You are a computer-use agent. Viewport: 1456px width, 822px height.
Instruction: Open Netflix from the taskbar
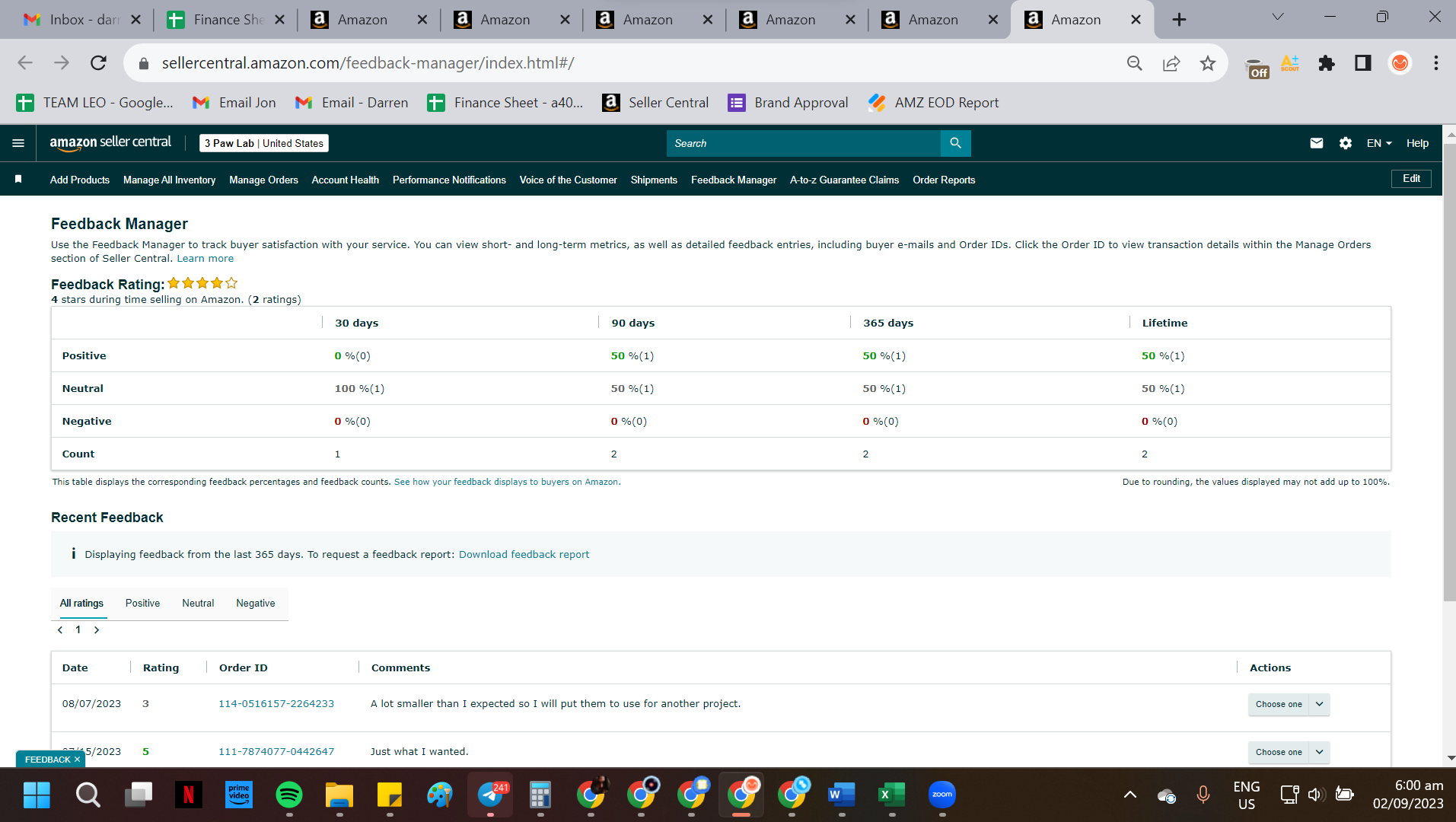[x=188, y=795]
